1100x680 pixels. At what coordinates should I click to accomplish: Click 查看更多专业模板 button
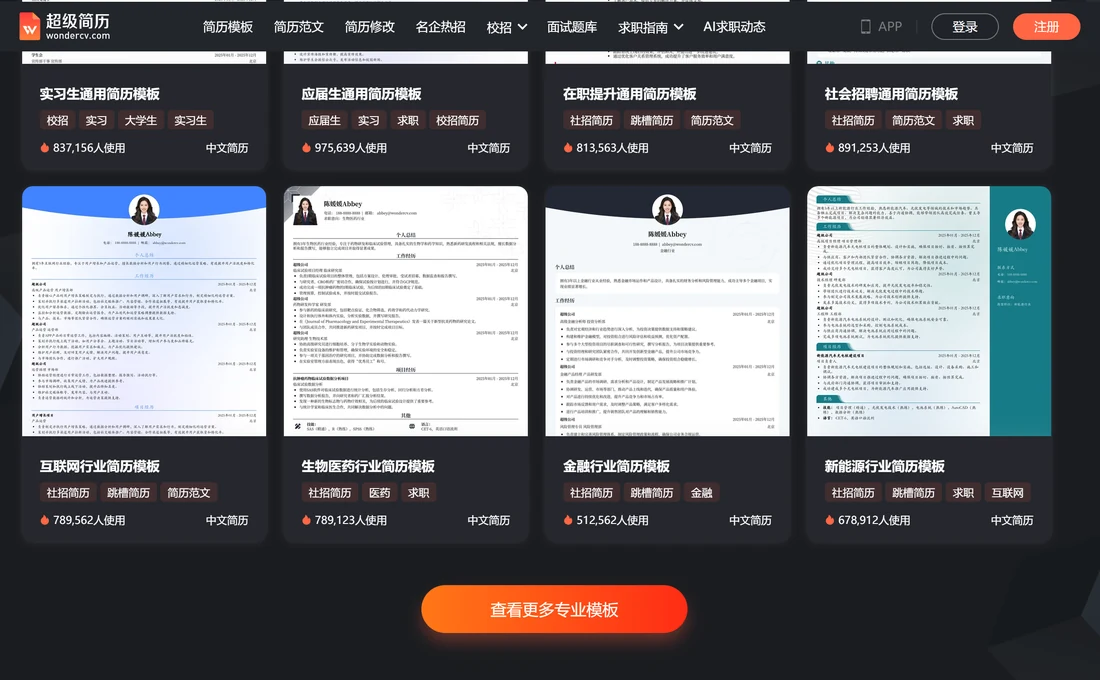pyautogui.click(x=554, y=609)
